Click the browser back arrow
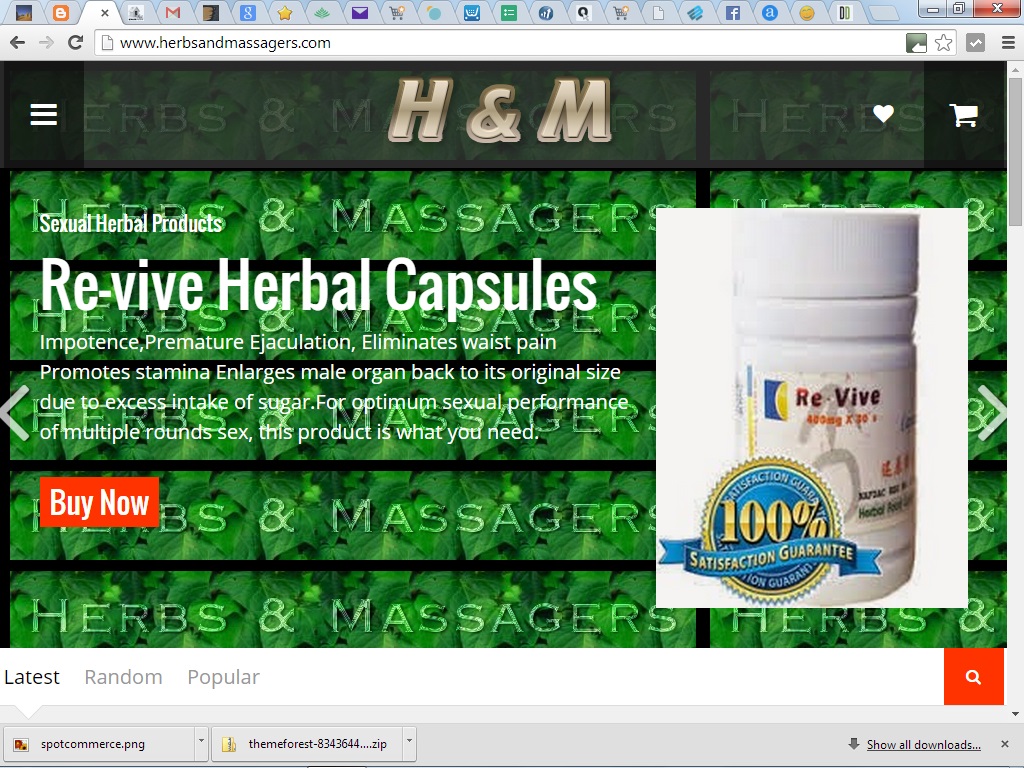 click(18, 43)
